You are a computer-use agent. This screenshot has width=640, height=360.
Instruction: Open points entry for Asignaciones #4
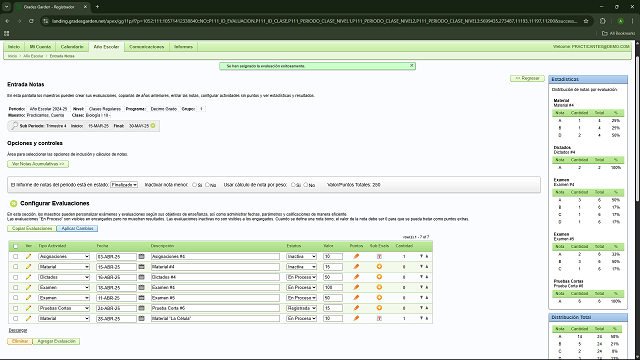point(356,256)
